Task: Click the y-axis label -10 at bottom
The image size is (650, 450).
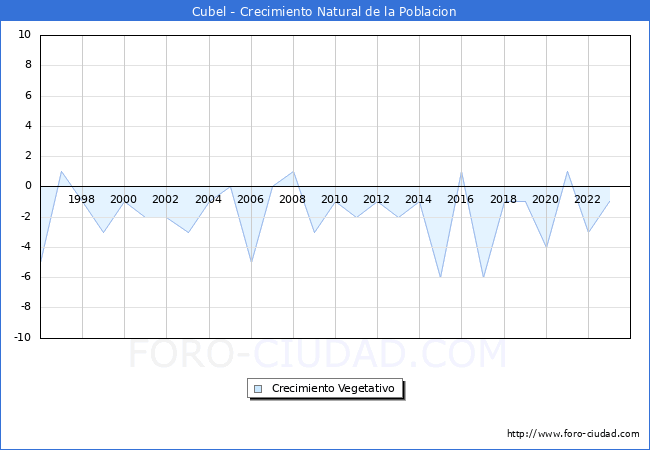Action: (x=22, y=338)
